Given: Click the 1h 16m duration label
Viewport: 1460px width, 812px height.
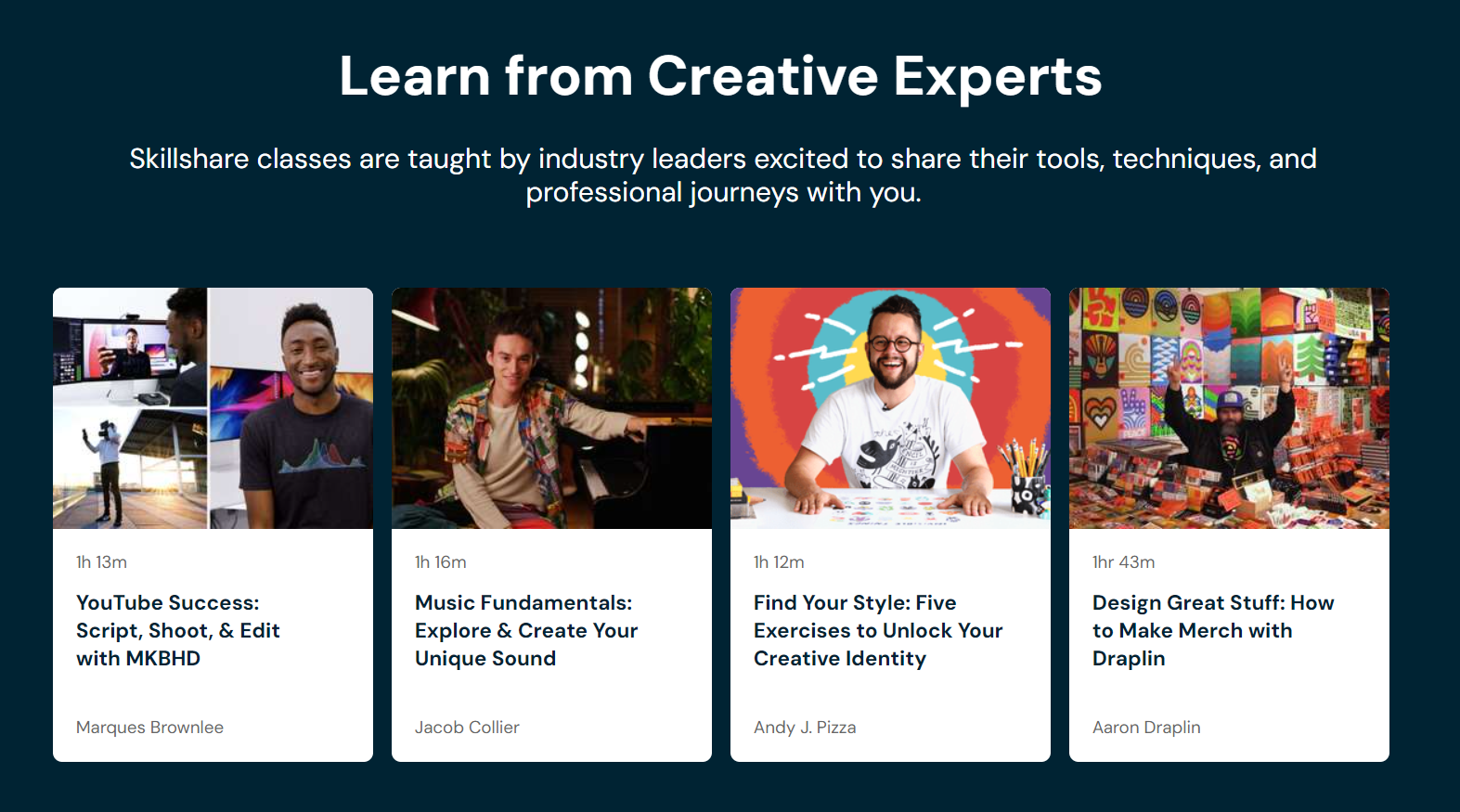Looking at the screenshot, I should click(x=441, y=562).
